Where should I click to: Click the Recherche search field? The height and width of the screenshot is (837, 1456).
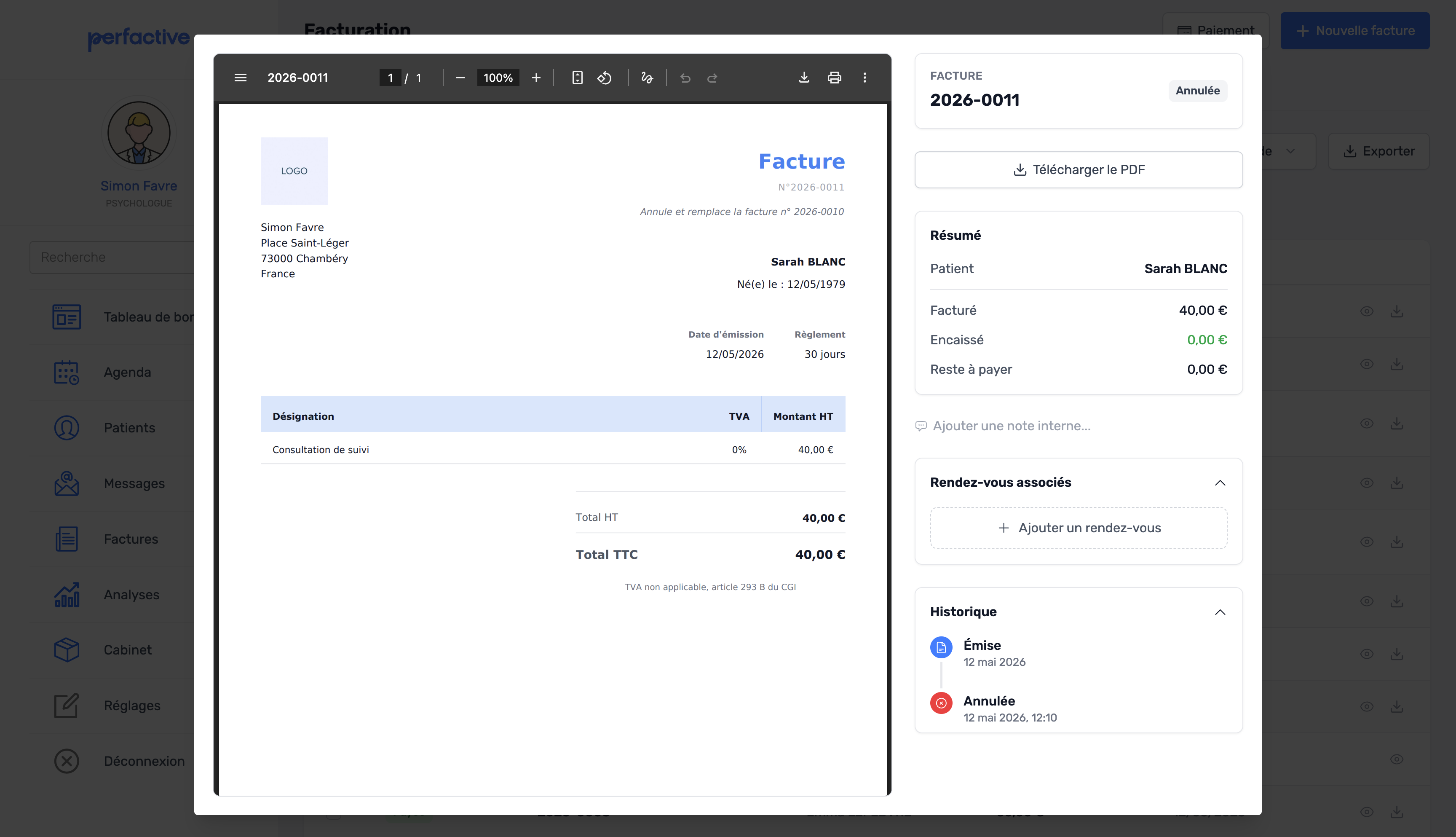click(x=112, y=257)
